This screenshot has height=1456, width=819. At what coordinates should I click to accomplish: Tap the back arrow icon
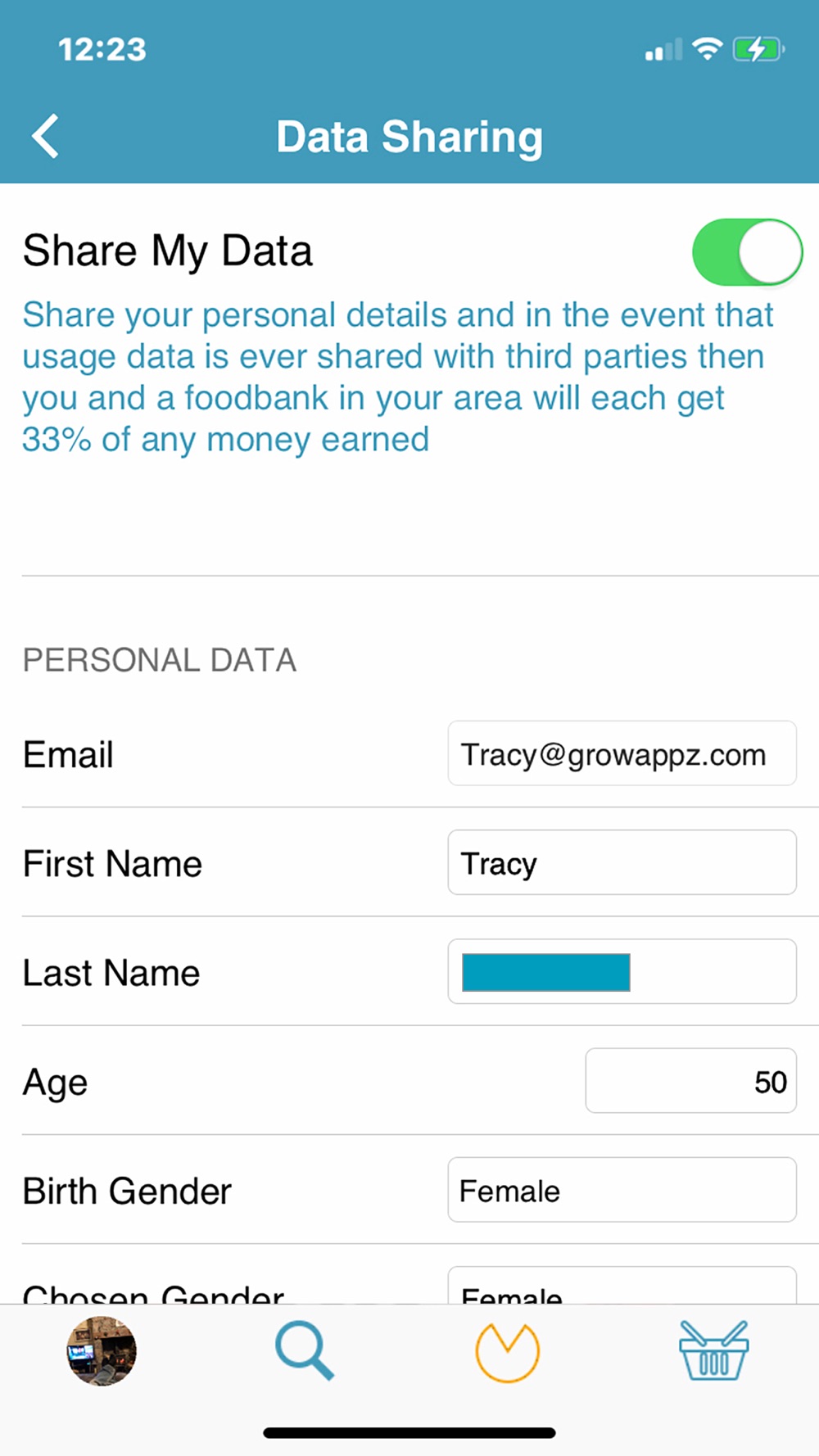click(46, 136)
